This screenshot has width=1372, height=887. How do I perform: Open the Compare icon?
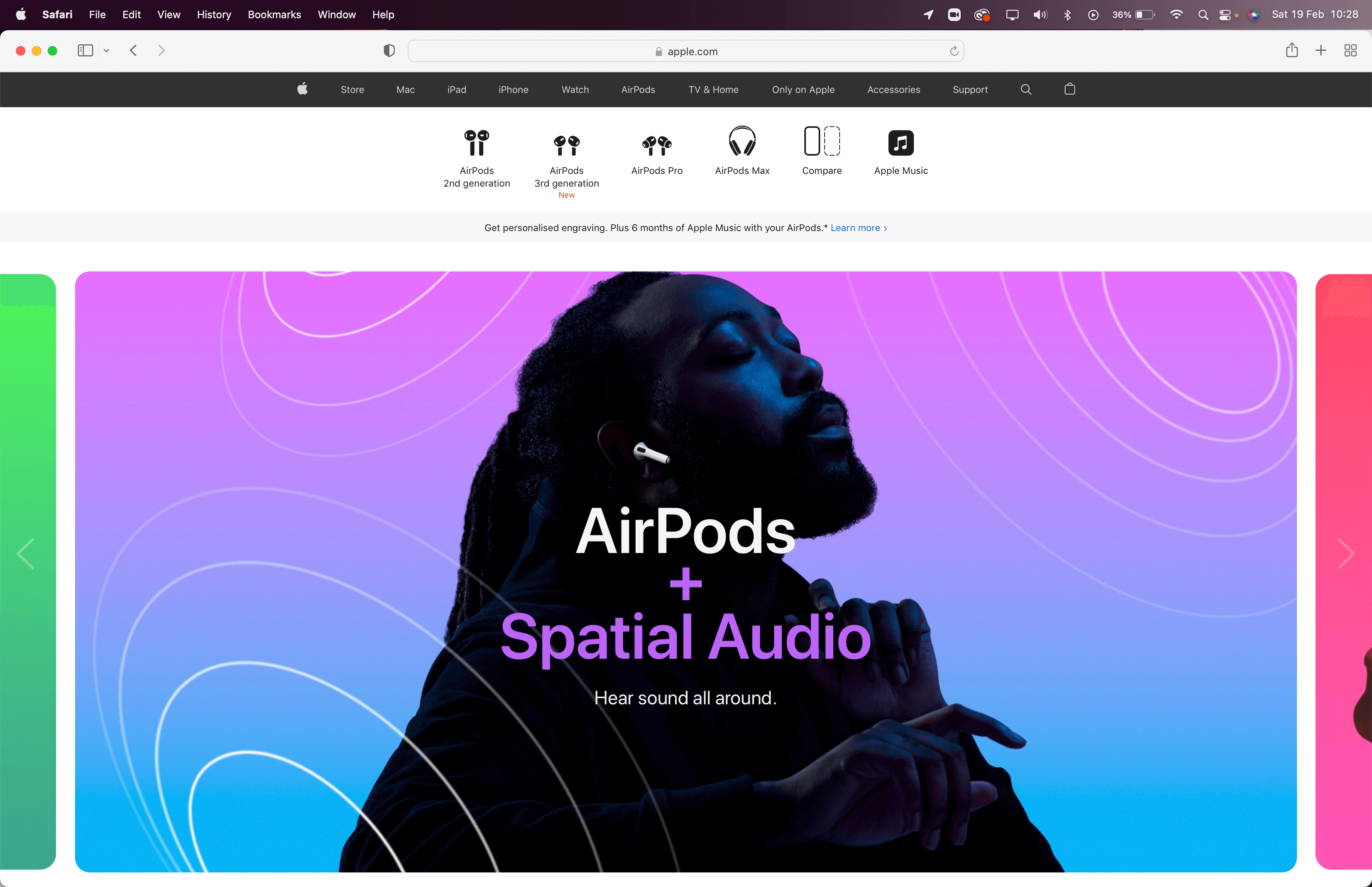(x=822, y=141)
